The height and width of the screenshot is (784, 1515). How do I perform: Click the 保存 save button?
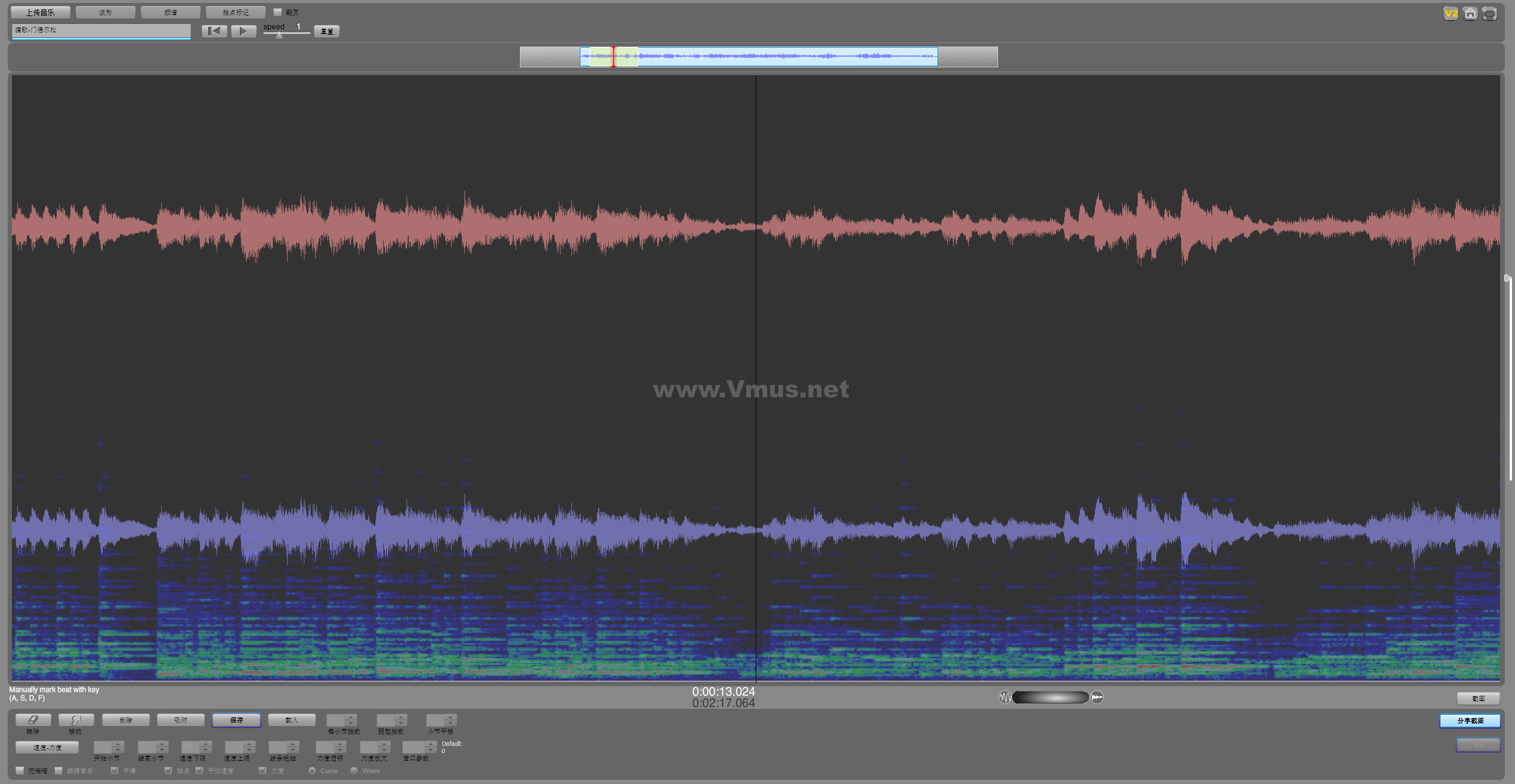click(236, 720)
